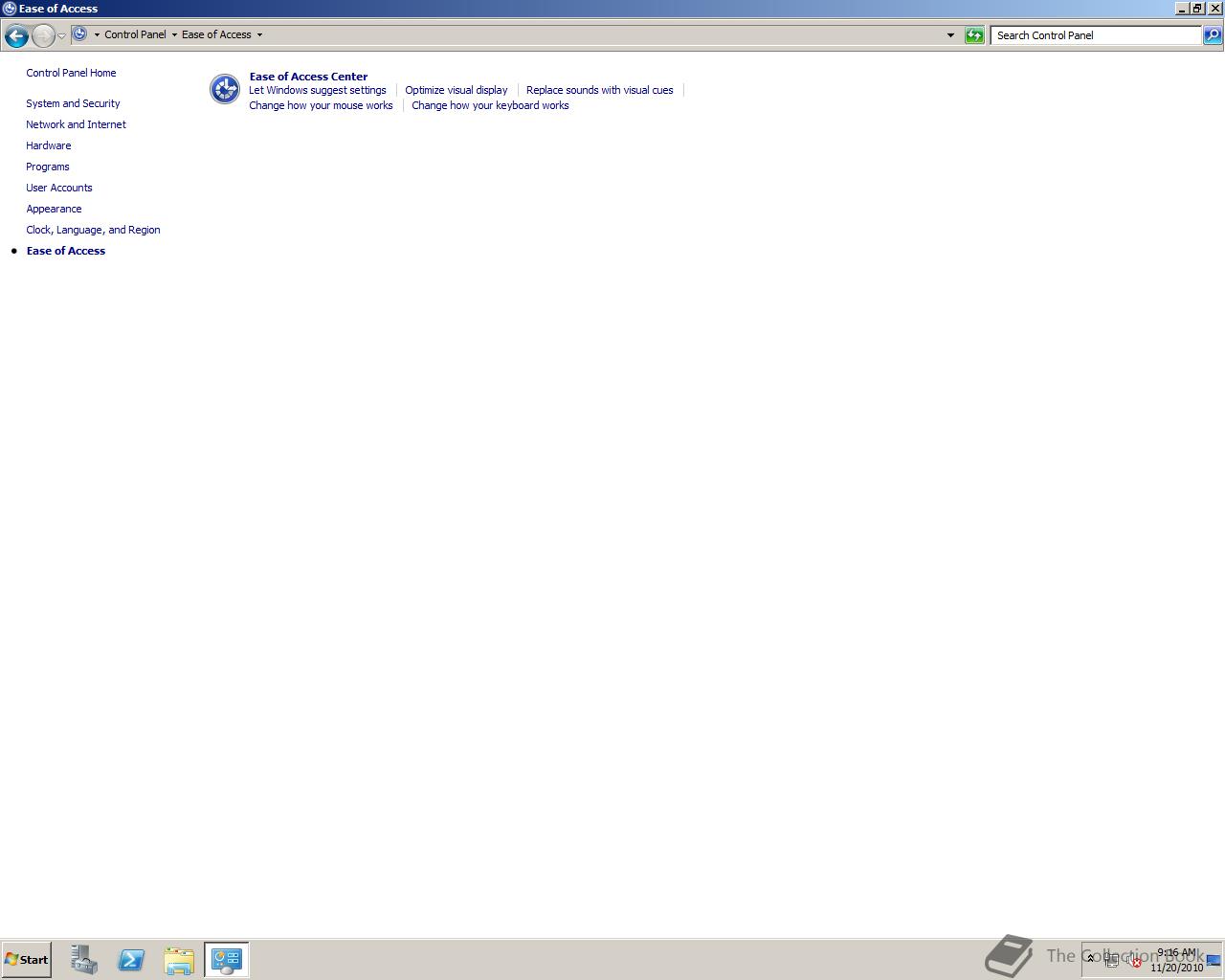1225x980 pixels.
Task: Click the Forward navigation arrow
Action: coord(43,35)
